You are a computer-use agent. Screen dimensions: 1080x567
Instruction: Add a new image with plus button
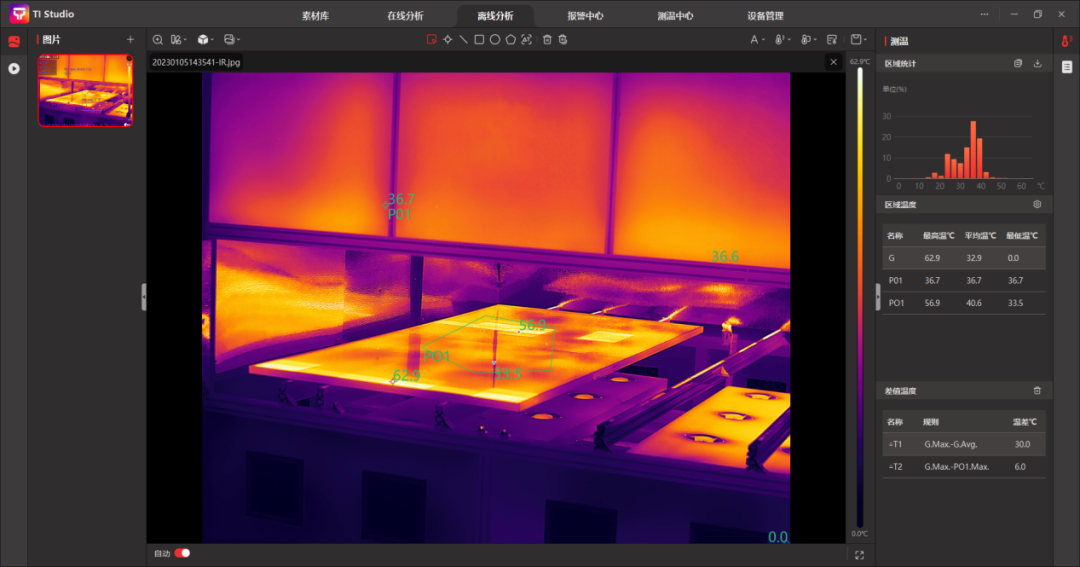point(130,39)
